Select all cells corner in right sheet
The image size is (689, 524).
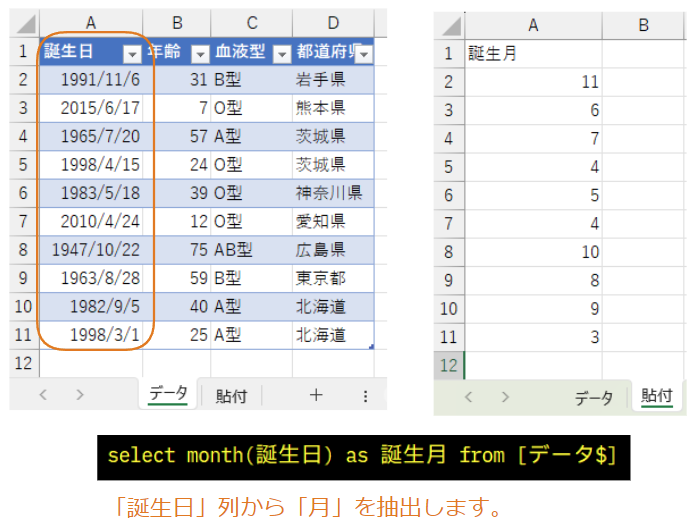[x=450, y=25]
